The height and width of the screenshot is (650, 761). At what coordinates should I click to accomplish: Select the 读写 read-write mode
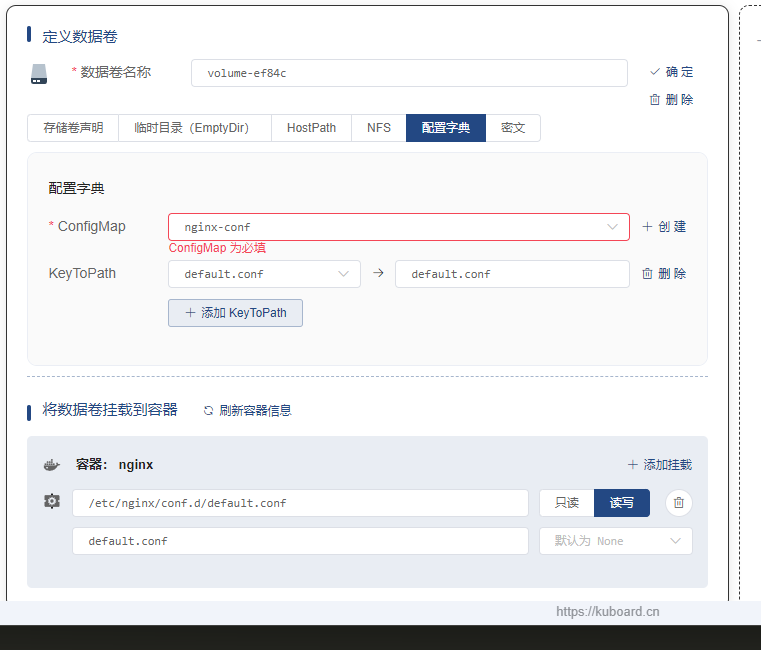[x=621, y=503]
